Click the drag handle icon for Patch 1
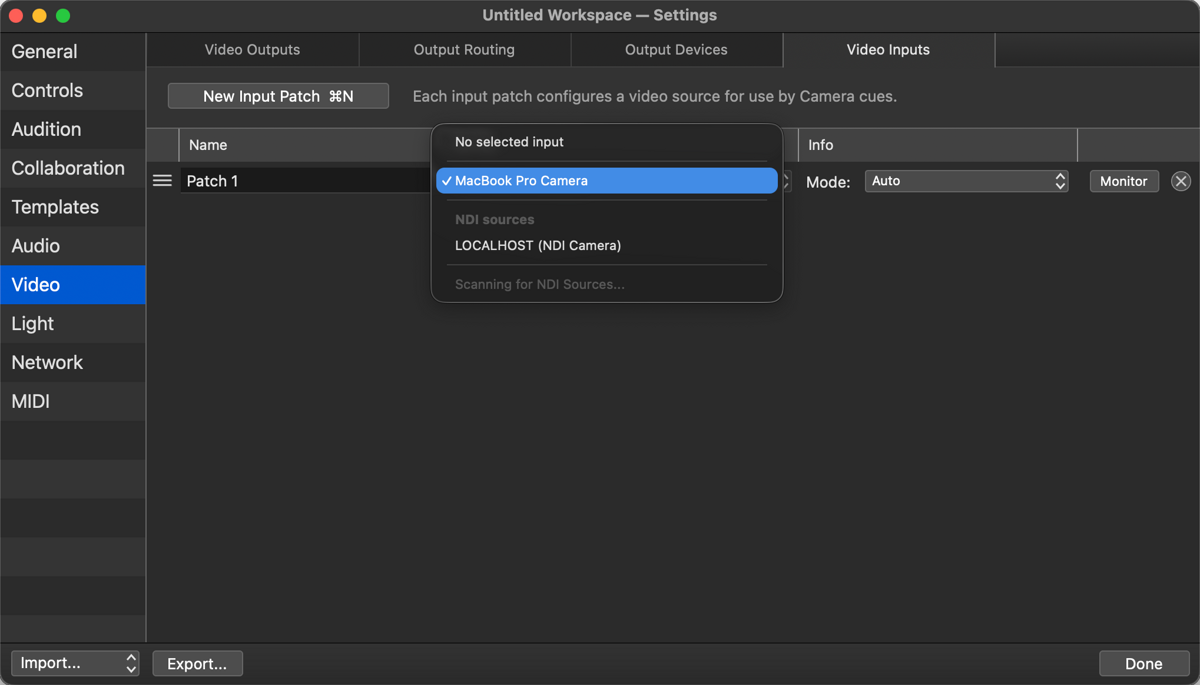 click(162, 181)
